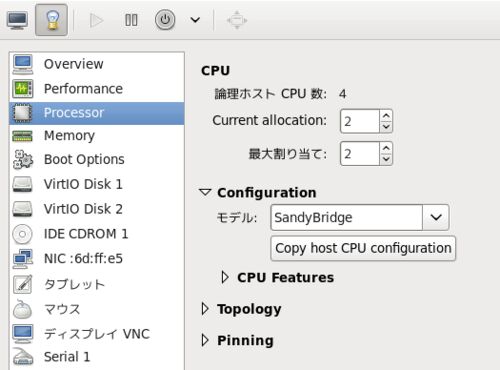The image size is (500, 370).
Task: Open the Overview hardware entry
Action: pos(97,64)
